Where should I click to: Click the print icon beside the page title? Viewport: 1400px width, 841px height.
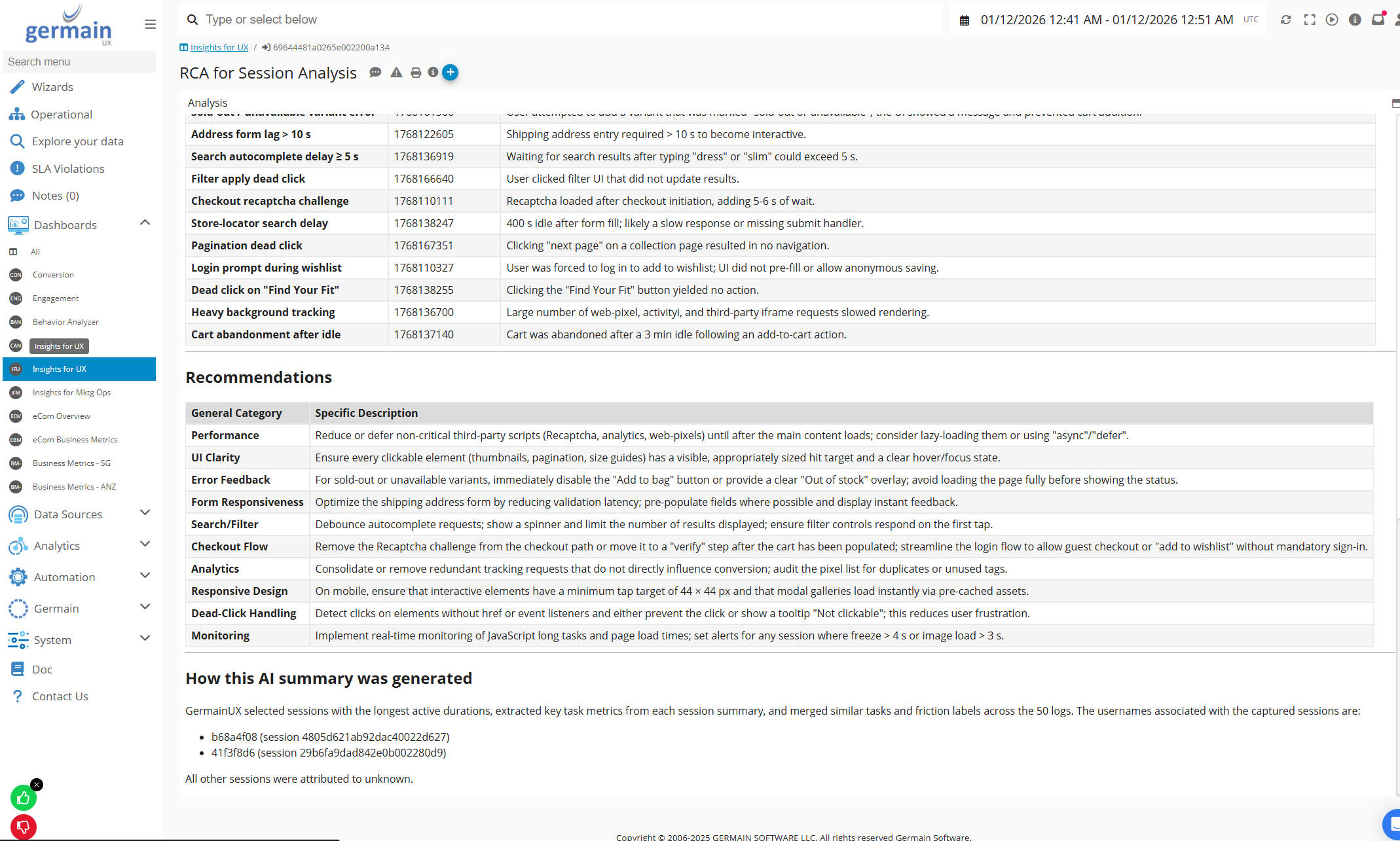coord(416,73)
